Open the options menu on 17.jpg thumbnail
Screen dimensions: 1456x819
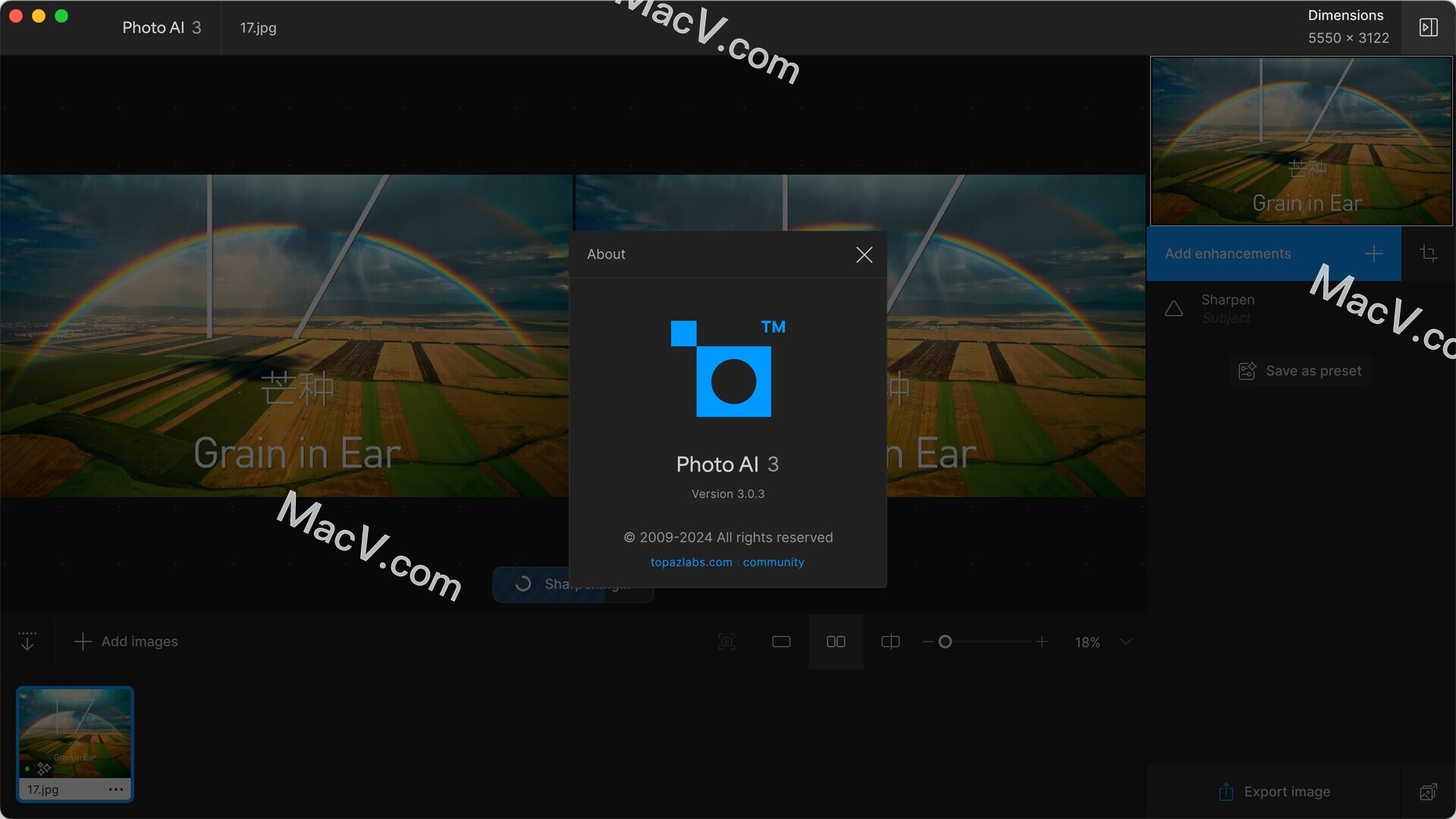coord(115,789)
